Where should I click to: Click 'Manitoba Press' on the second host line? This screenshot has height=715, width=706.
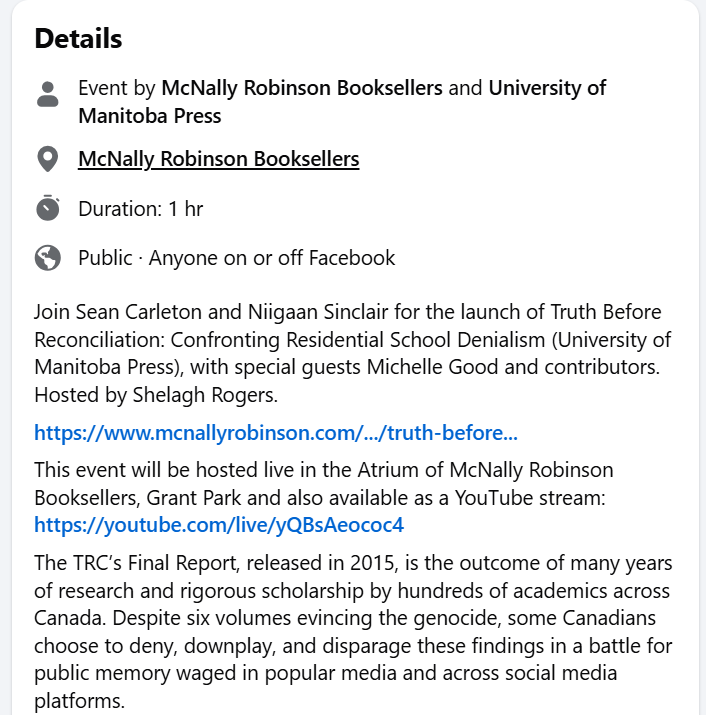pos(150,116)
